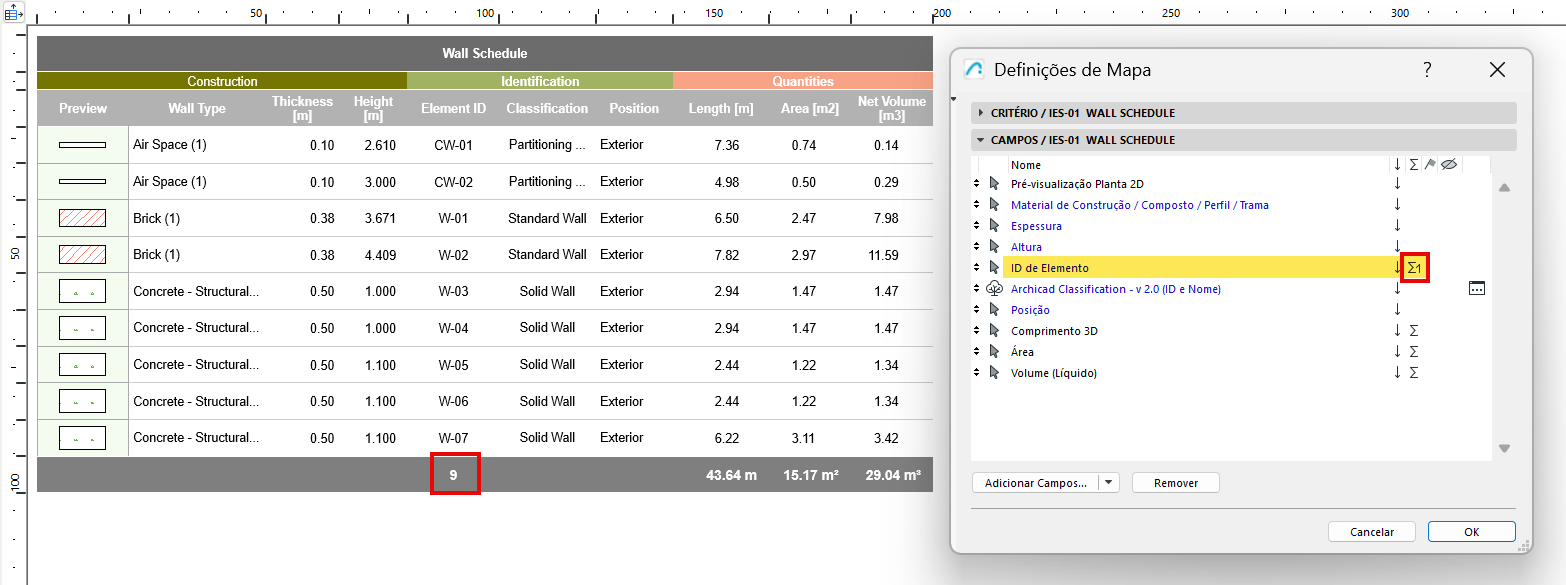This screenshot has height=585, width=1566.
Task: Click sort arrow for Espessura field
Action: (x=1397, y=226)
